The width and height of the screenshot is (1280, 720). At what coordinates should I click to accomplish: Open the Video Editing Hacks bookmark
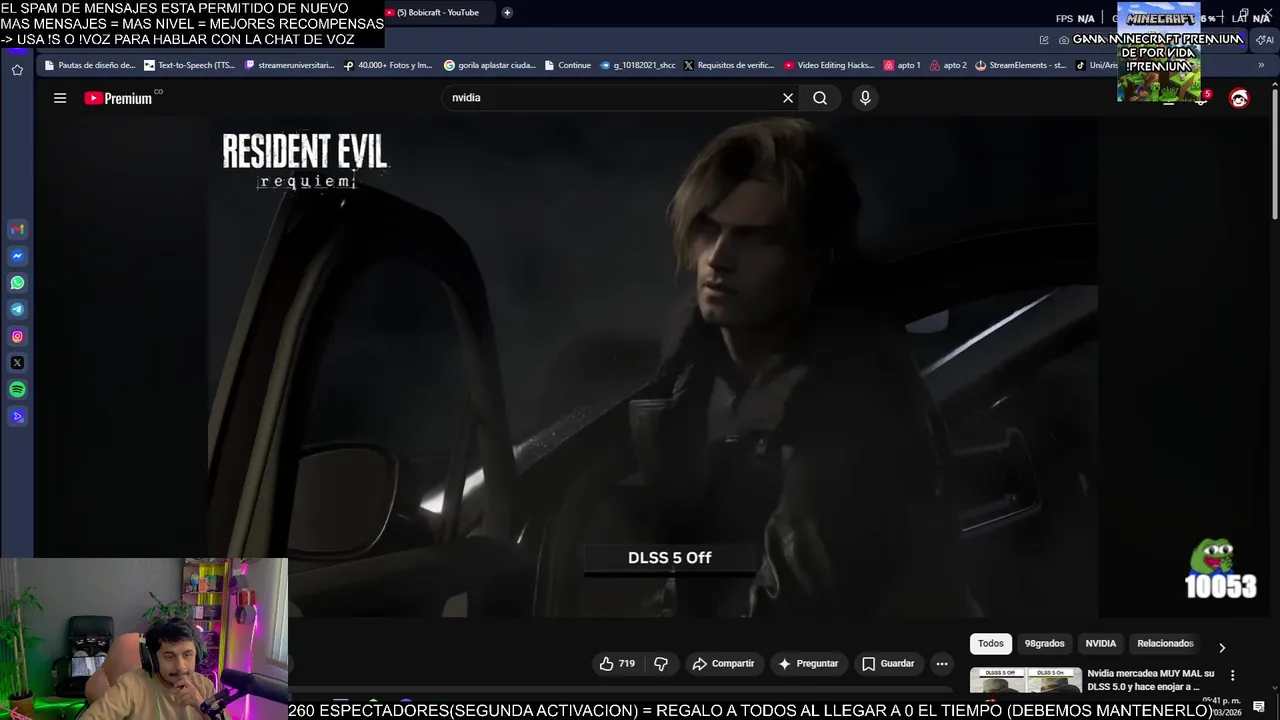[x=829, y=65]
